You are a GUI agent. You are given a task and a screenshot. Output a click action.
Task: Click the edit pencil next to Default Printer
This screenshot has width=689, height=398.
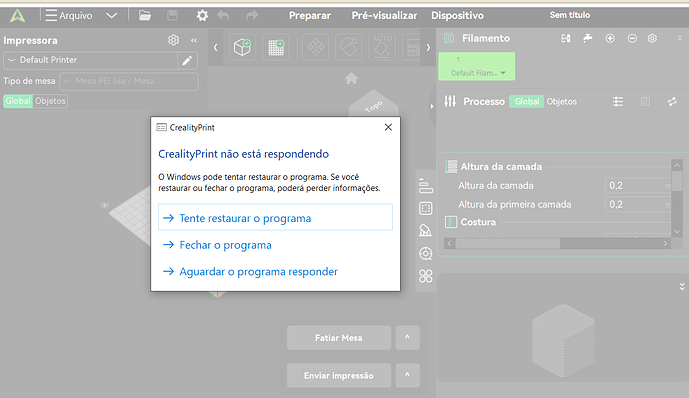pos(187,61)
